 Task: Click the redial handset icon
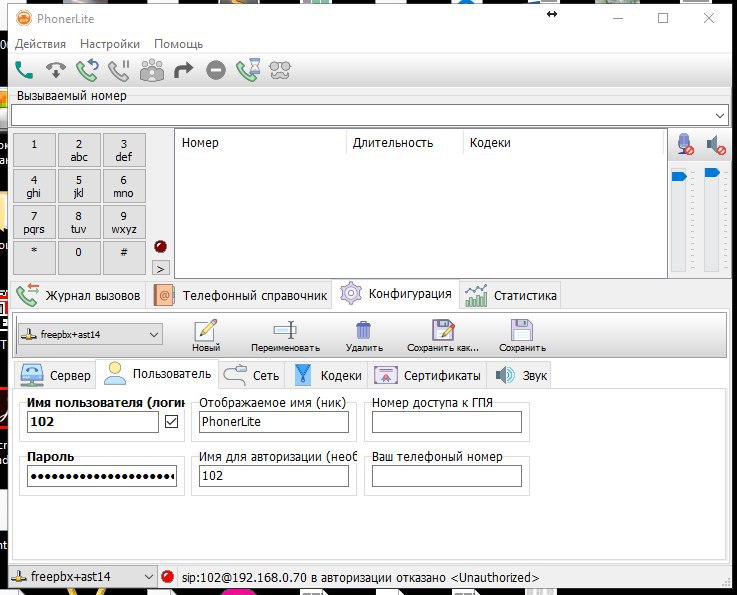(x=87, y=70)
